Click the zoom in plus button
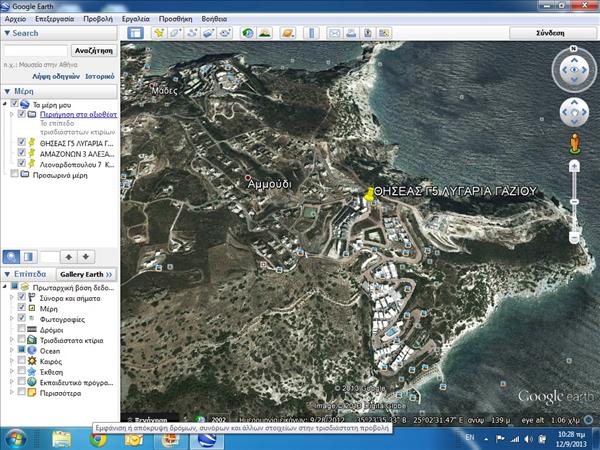 click(x=574, y=166)
